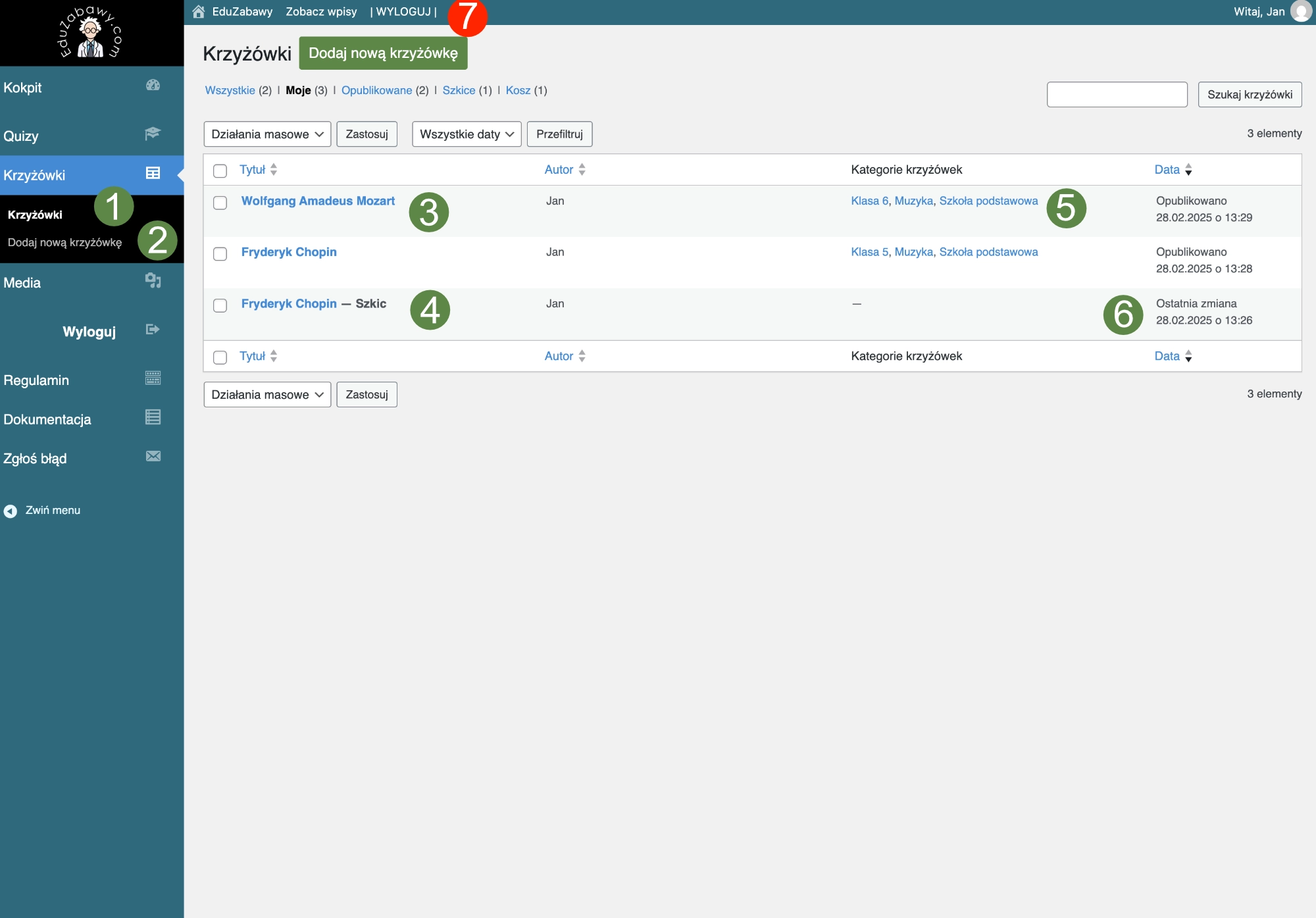Tick the Fryderyk Chopin Szkic row checkbox
Viewport: 1316px width, 918px height.
(x=220, y=305)
